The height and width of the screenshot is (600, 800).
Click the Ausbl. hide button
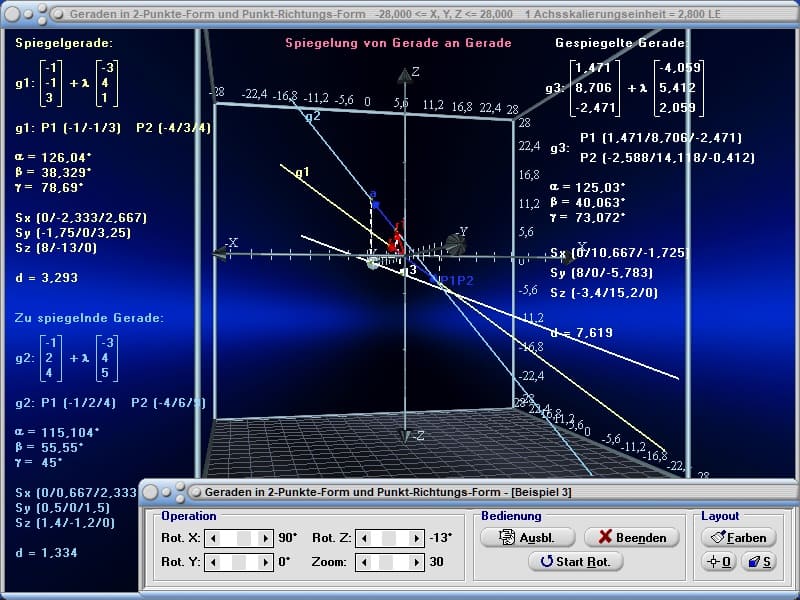tap(528, 537)
